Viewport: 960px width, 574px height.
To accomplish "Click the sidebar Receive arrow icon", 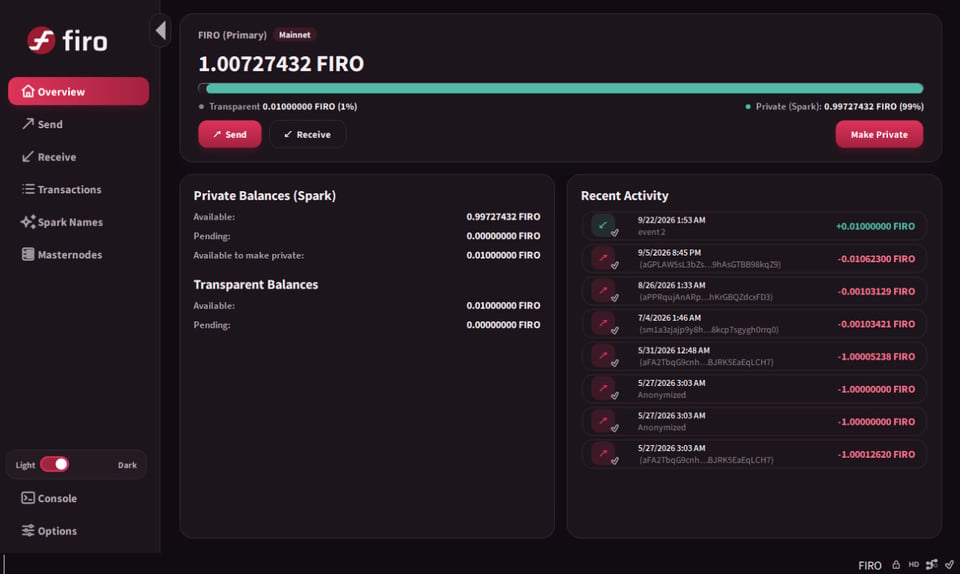I will [x=28, y=157].
